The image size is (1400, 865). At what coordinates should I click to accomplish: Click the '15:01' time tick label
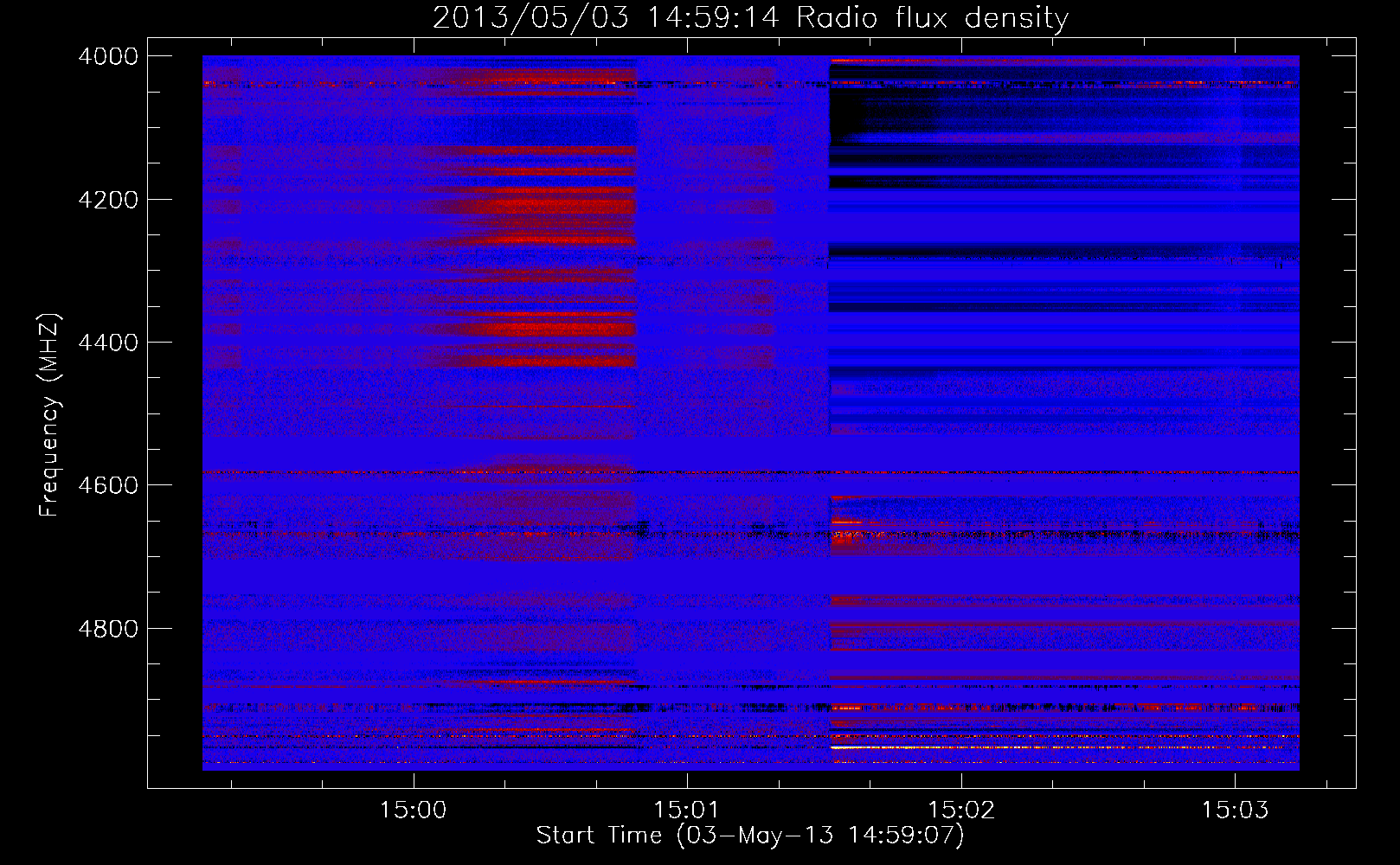tap(686, 810)
